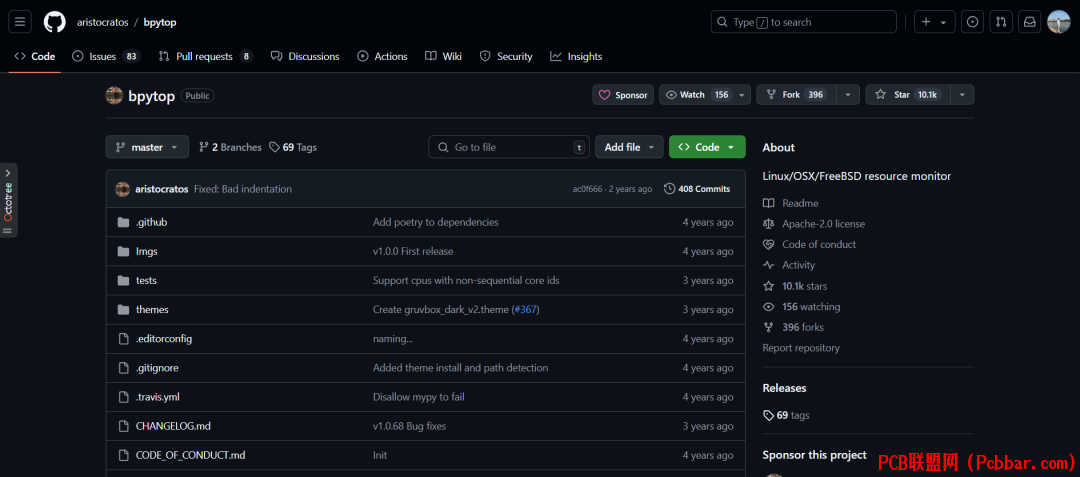
Task: Open the Actions tab
Action: point(382,56)
